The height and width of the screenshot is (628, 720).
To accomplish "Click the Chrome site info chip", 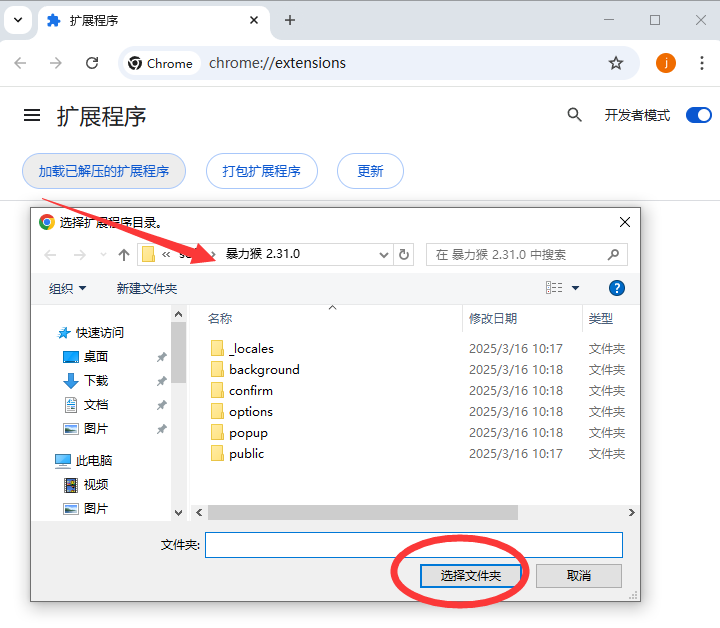I will 160,63.
